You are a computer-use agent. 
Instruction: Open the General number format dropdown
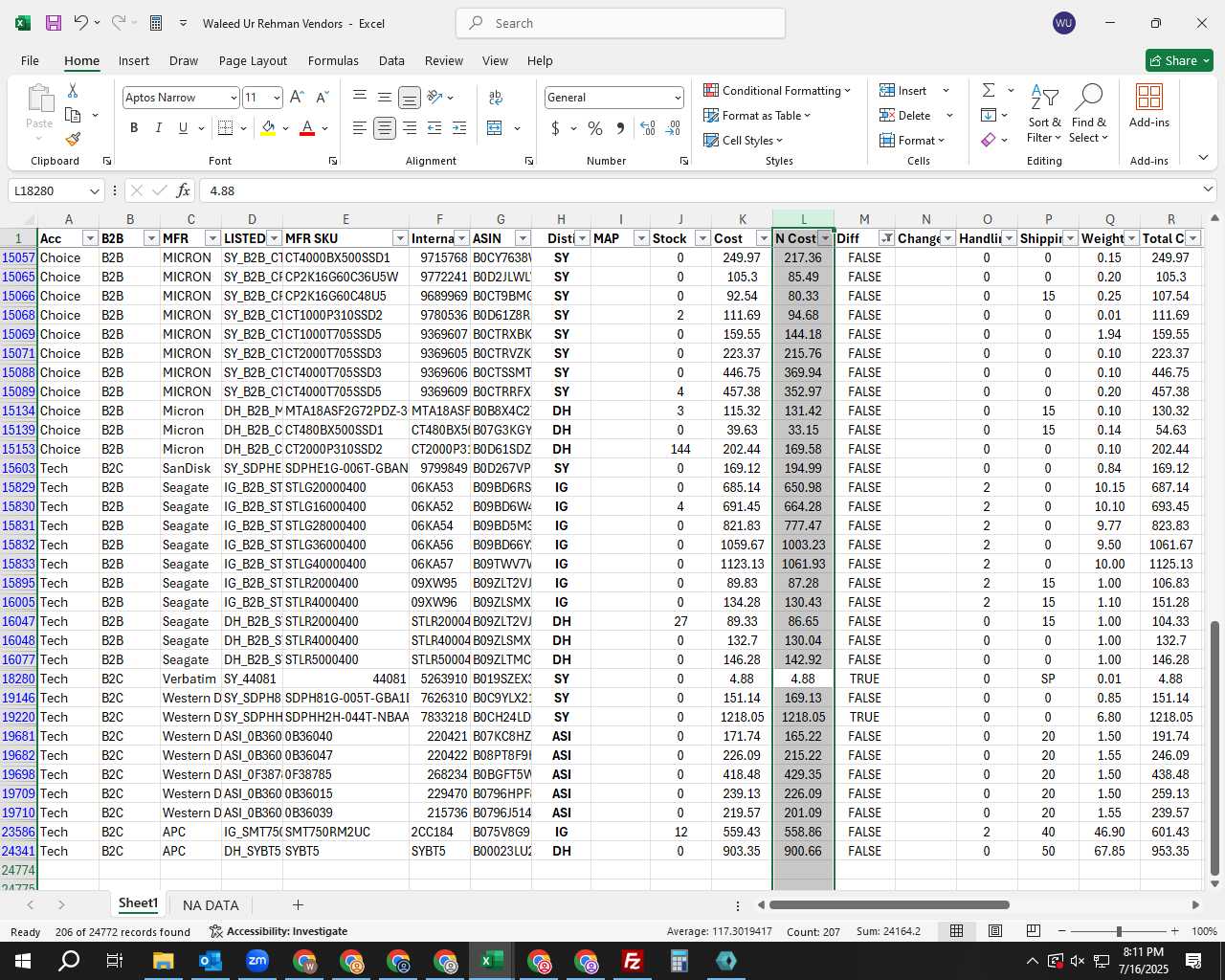point(678,98)
